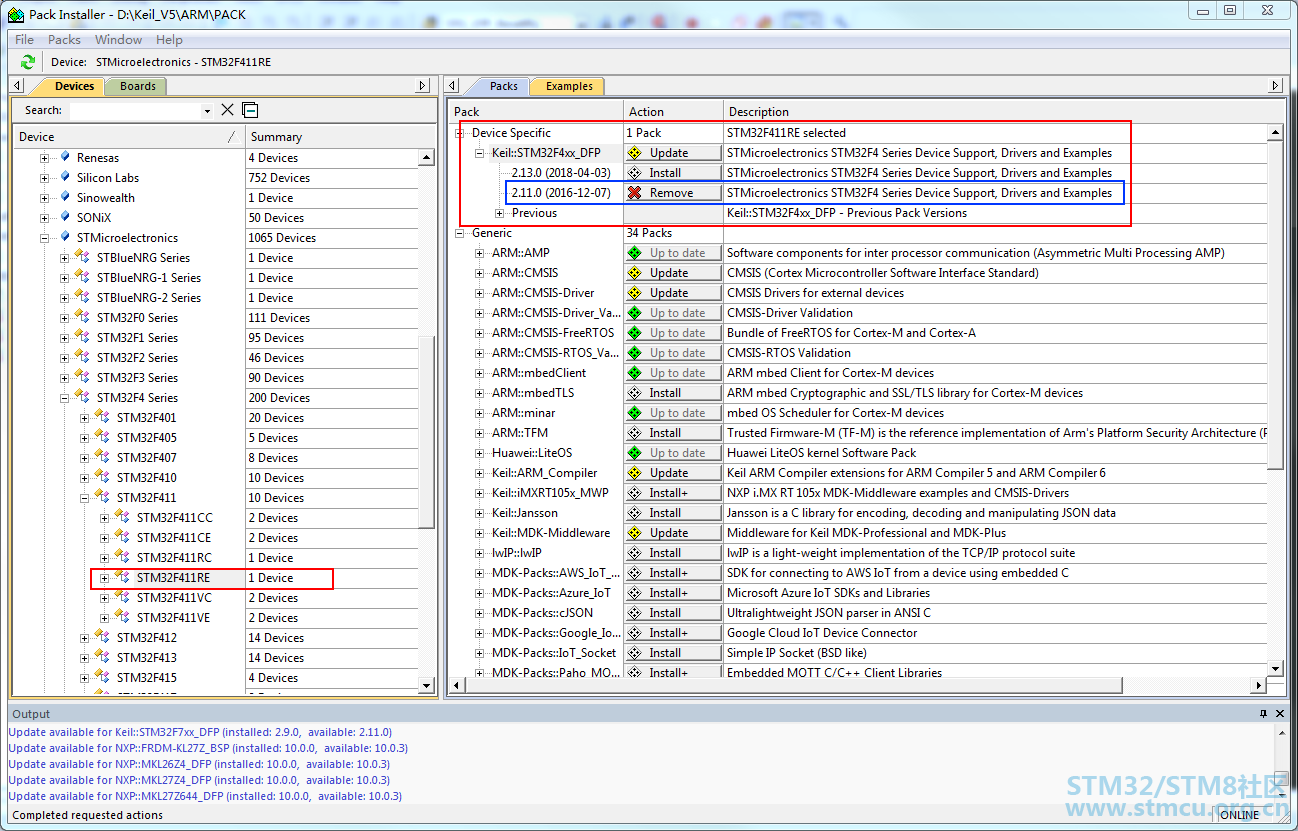Pin the Output panel with the pushpin icon
Image resolution: width=1298 pixels, height=831 pixels.
pos(1264,714)
